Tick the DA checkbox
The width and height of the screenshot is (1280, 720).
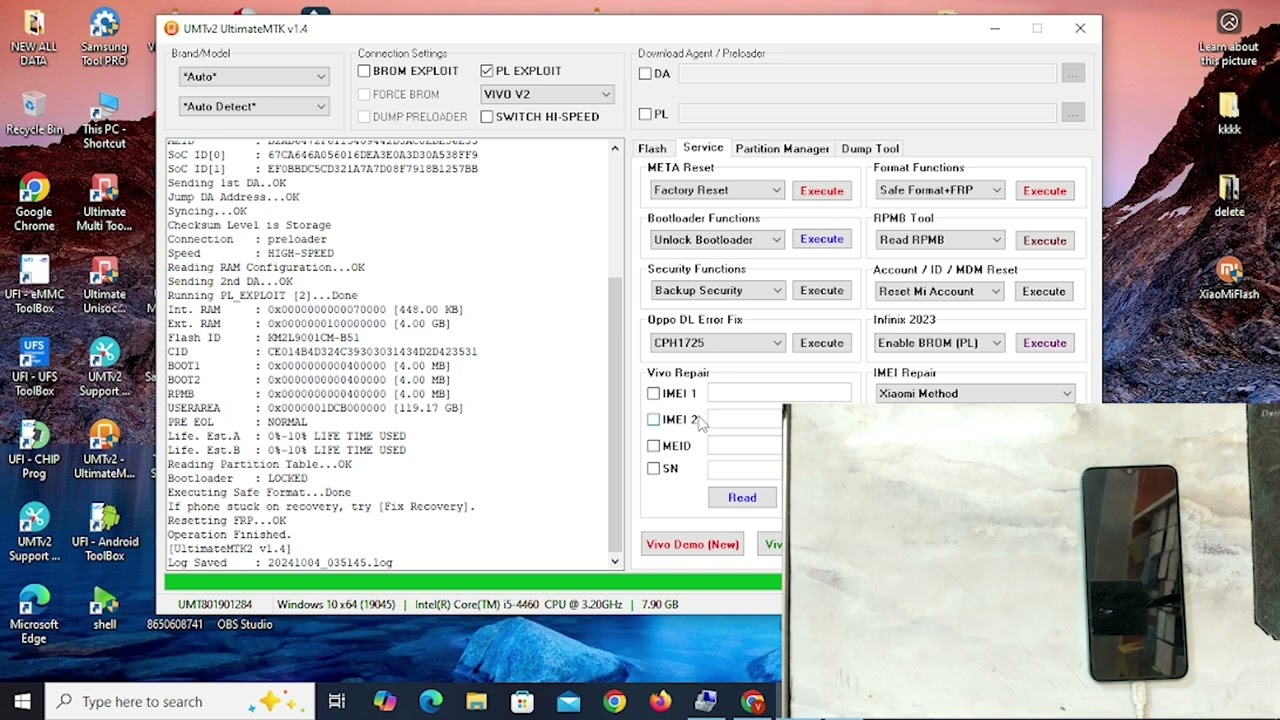click(x=645, y=74)
